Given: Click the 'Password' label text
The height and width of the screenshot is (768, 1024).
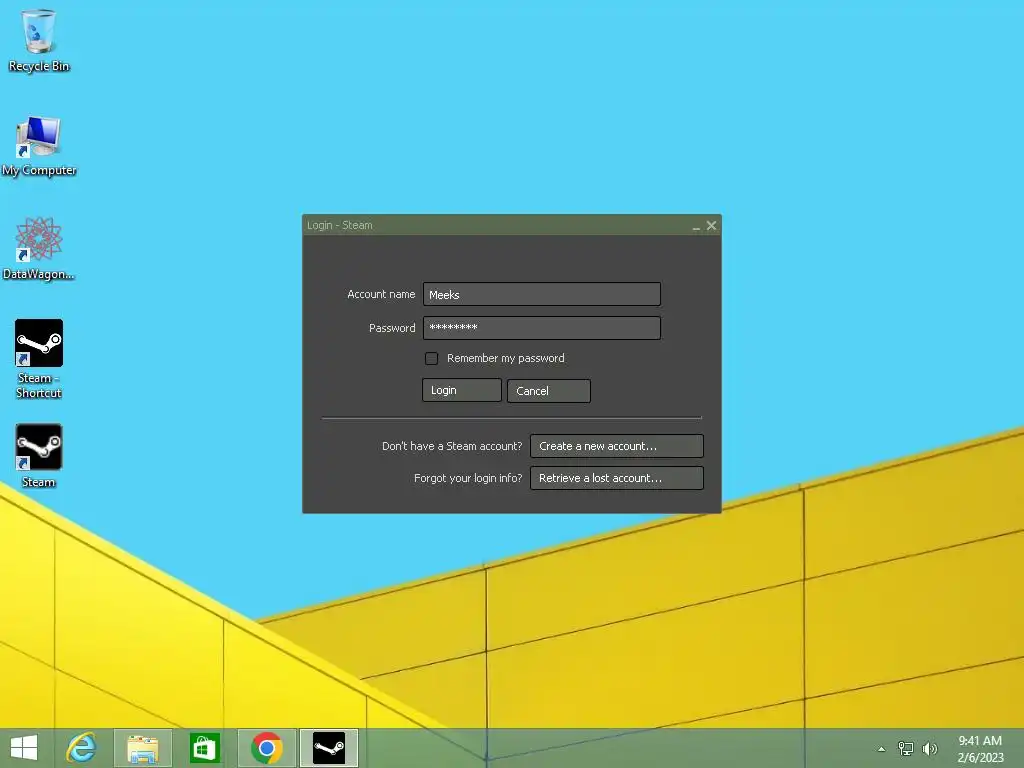Looking at the screenshot, I should (x=392, y=328).
